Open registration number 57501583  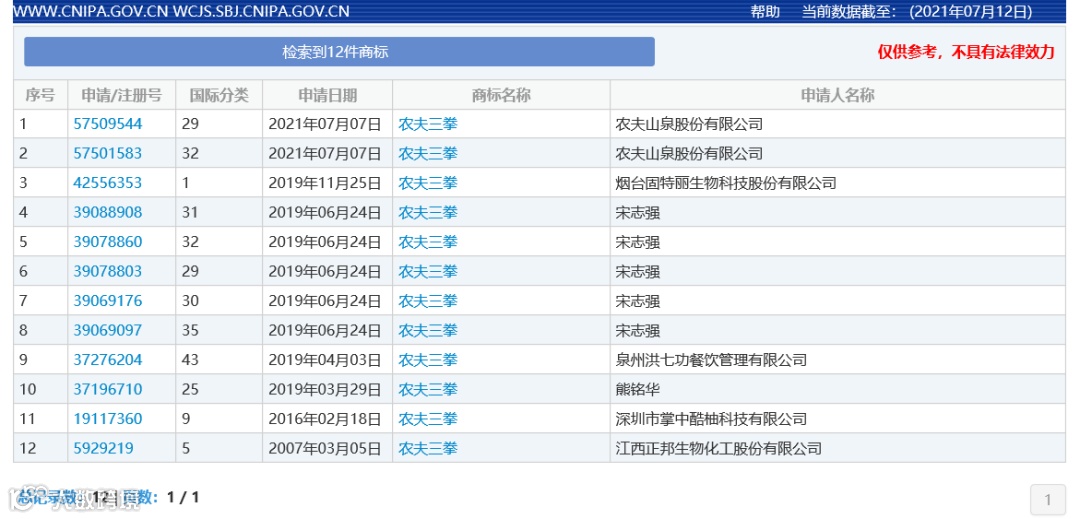click(x=107, y=153)
